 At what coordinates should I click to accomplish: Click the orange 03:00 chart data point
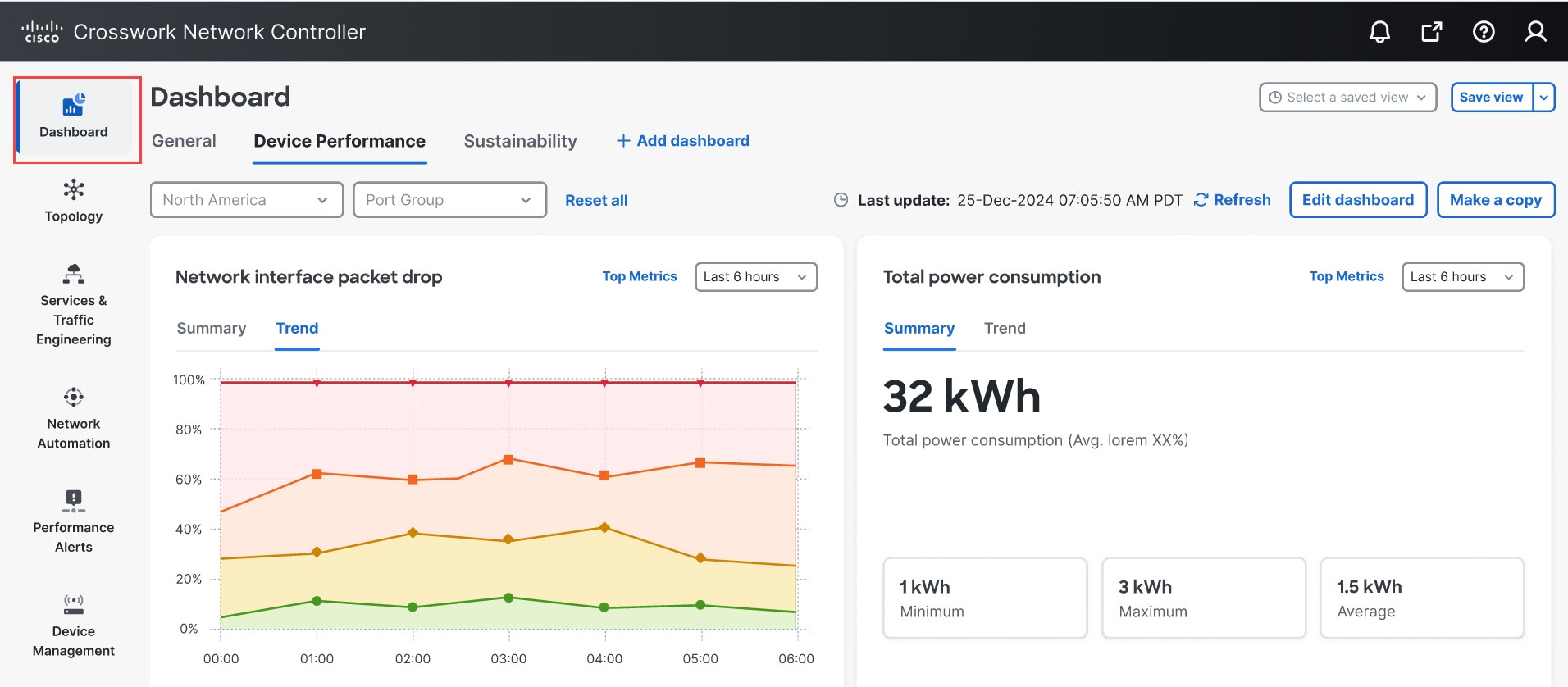508,460
